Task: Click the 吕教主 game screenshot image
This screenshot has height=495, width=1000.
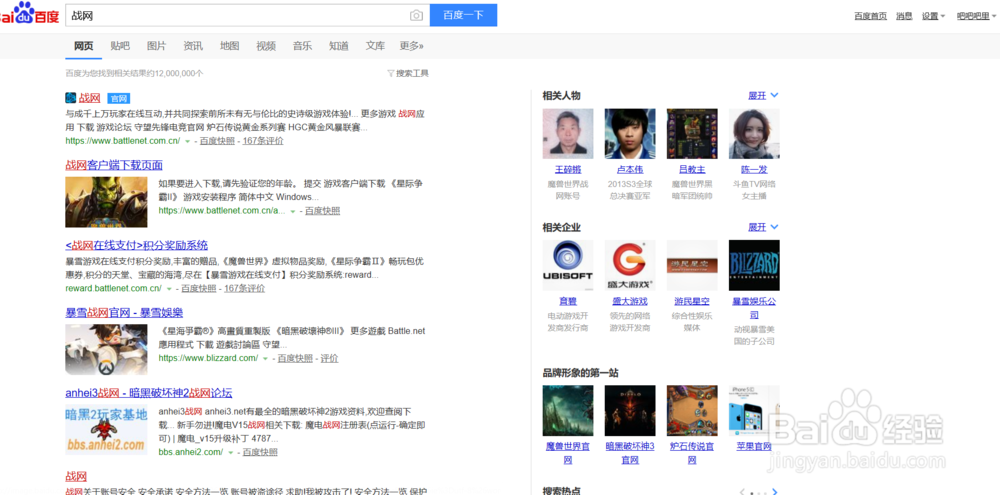Action: [692, 133]
